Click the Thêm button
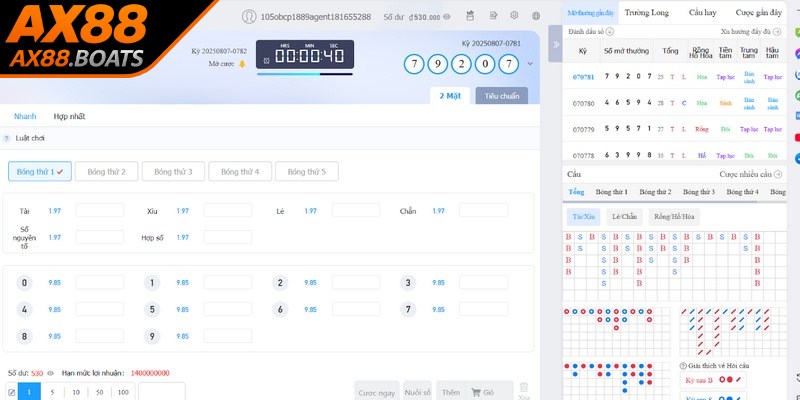This screenshot has width=800, height=400. (x=451, y=392)
